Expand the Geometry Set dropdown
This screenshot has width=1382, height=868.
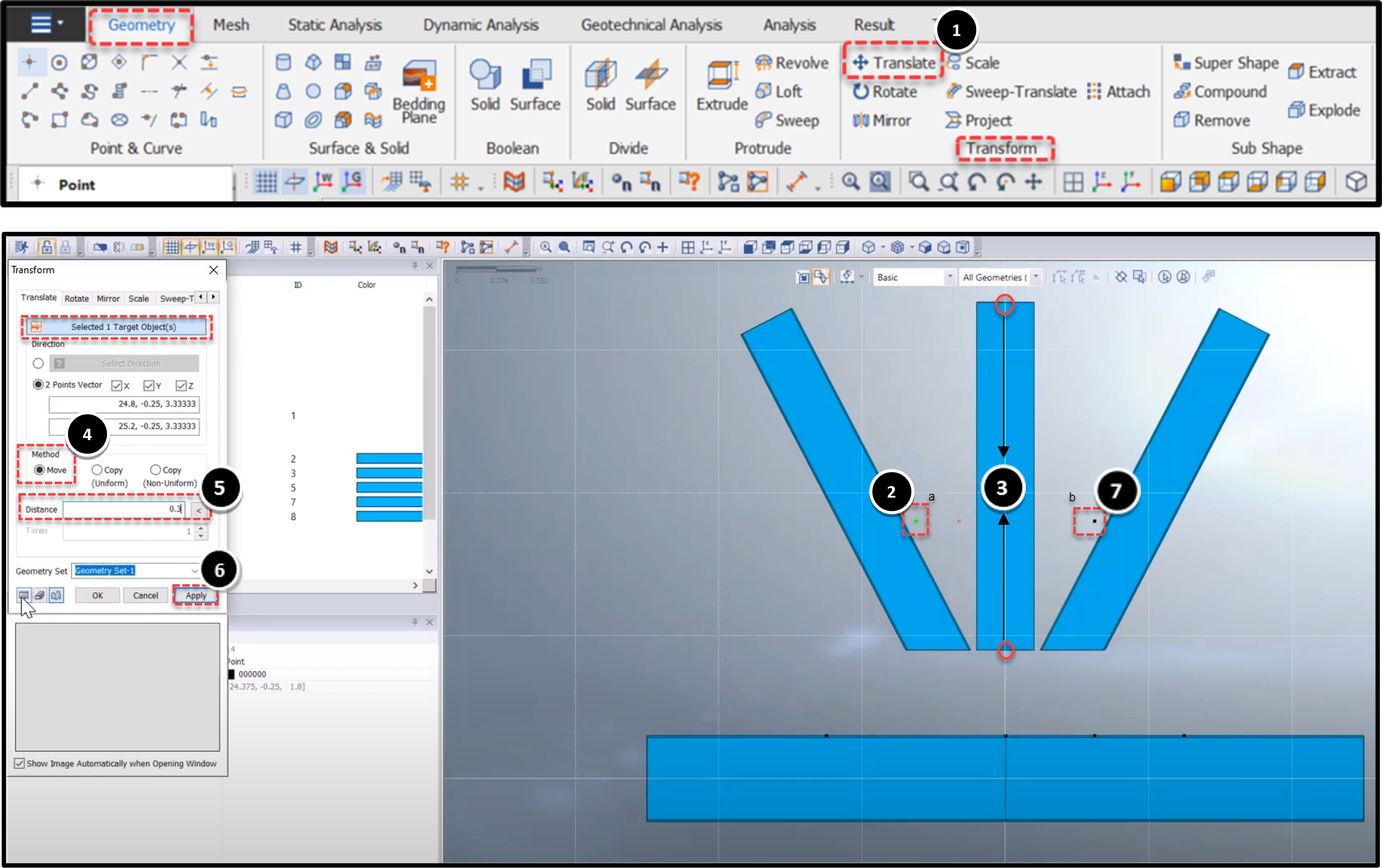194,570
